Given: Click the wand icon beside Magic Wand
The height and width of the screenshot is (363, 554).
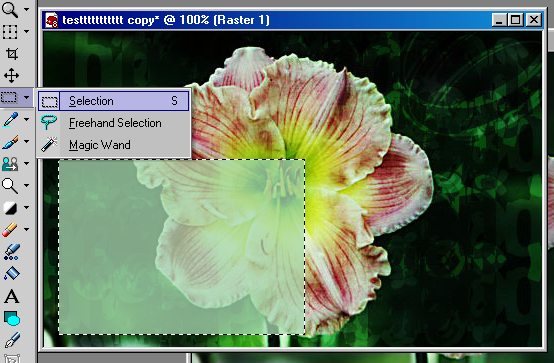Looking at the screenshot, I should (x=49, y=145).
